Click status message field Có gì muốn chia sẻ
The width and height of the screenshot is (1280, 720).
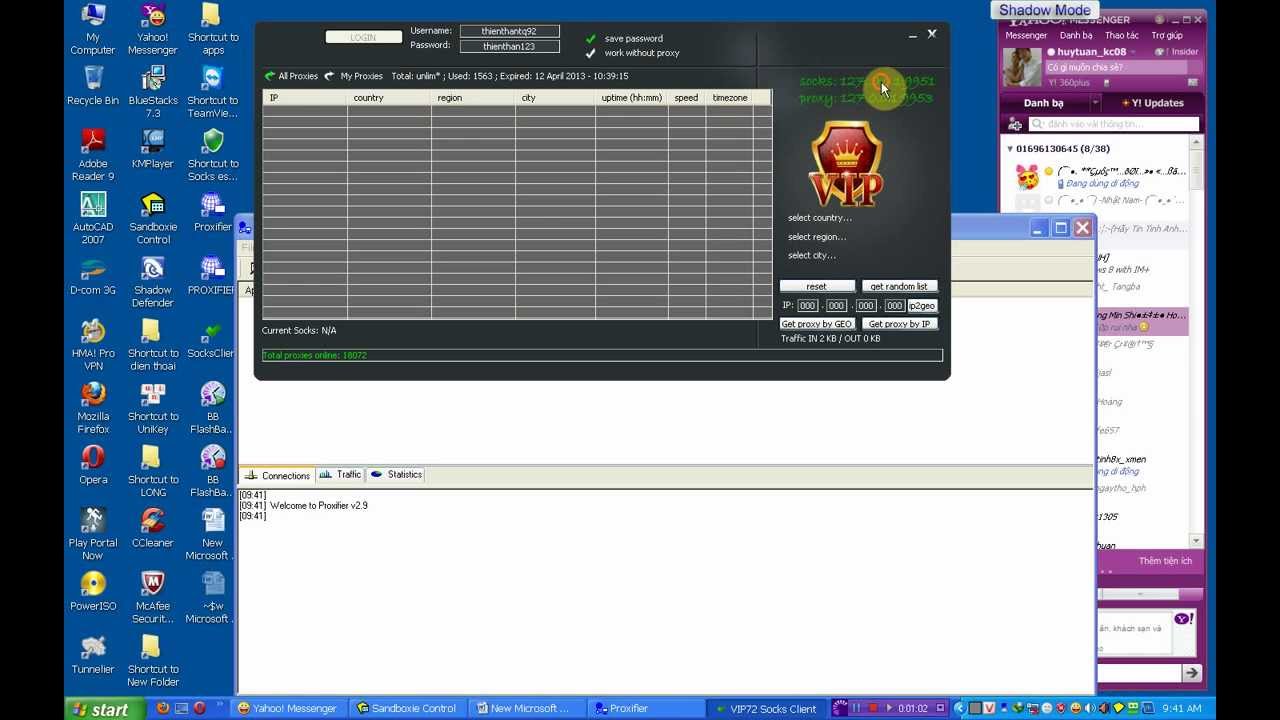(x=1116, y=68)
